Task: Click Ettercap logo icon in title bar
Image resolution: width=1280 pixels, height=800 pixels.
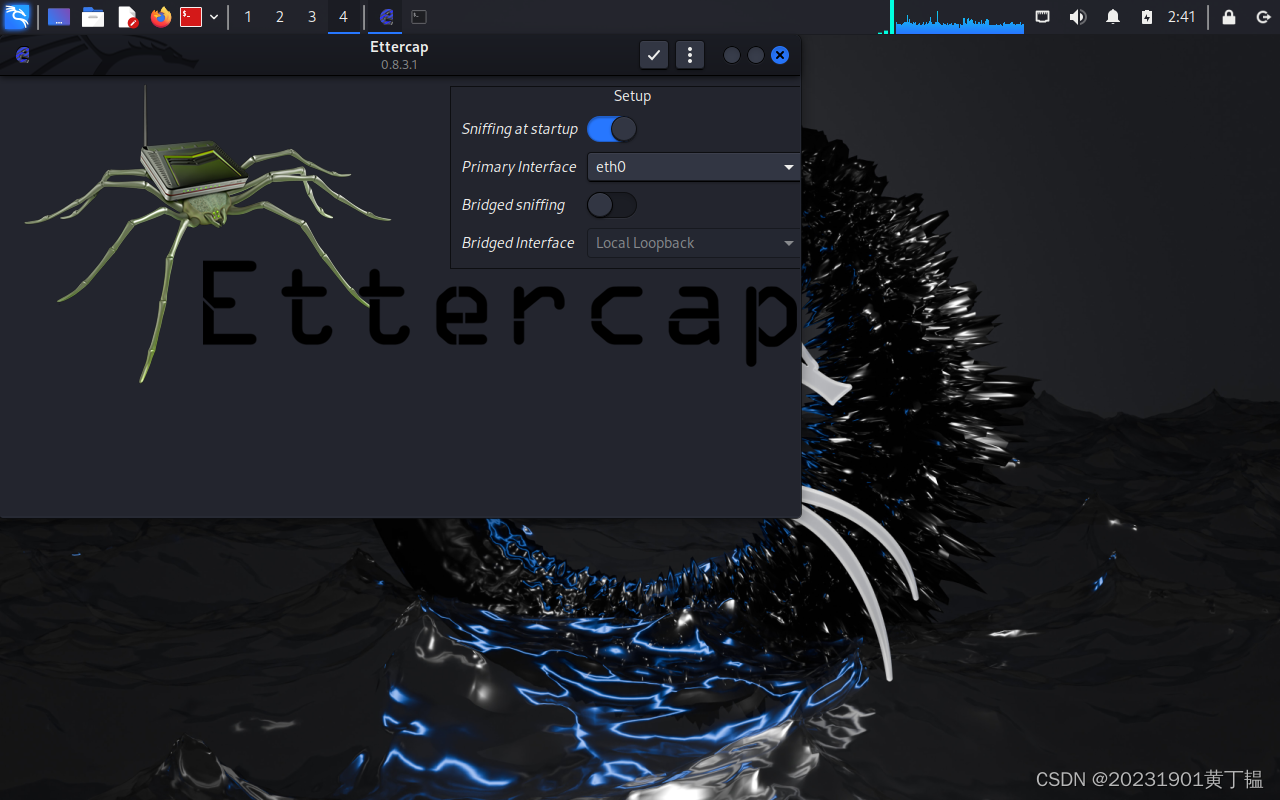Action: pyautogui.click(x=22, y=55)
